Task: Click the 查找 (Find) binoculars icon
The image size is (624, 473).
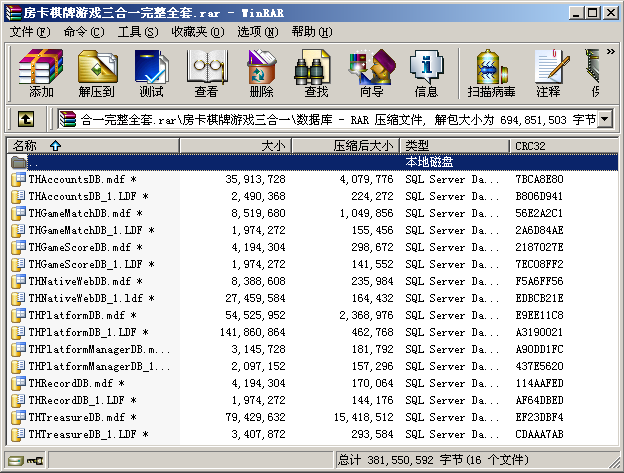Action: [316, 73]
